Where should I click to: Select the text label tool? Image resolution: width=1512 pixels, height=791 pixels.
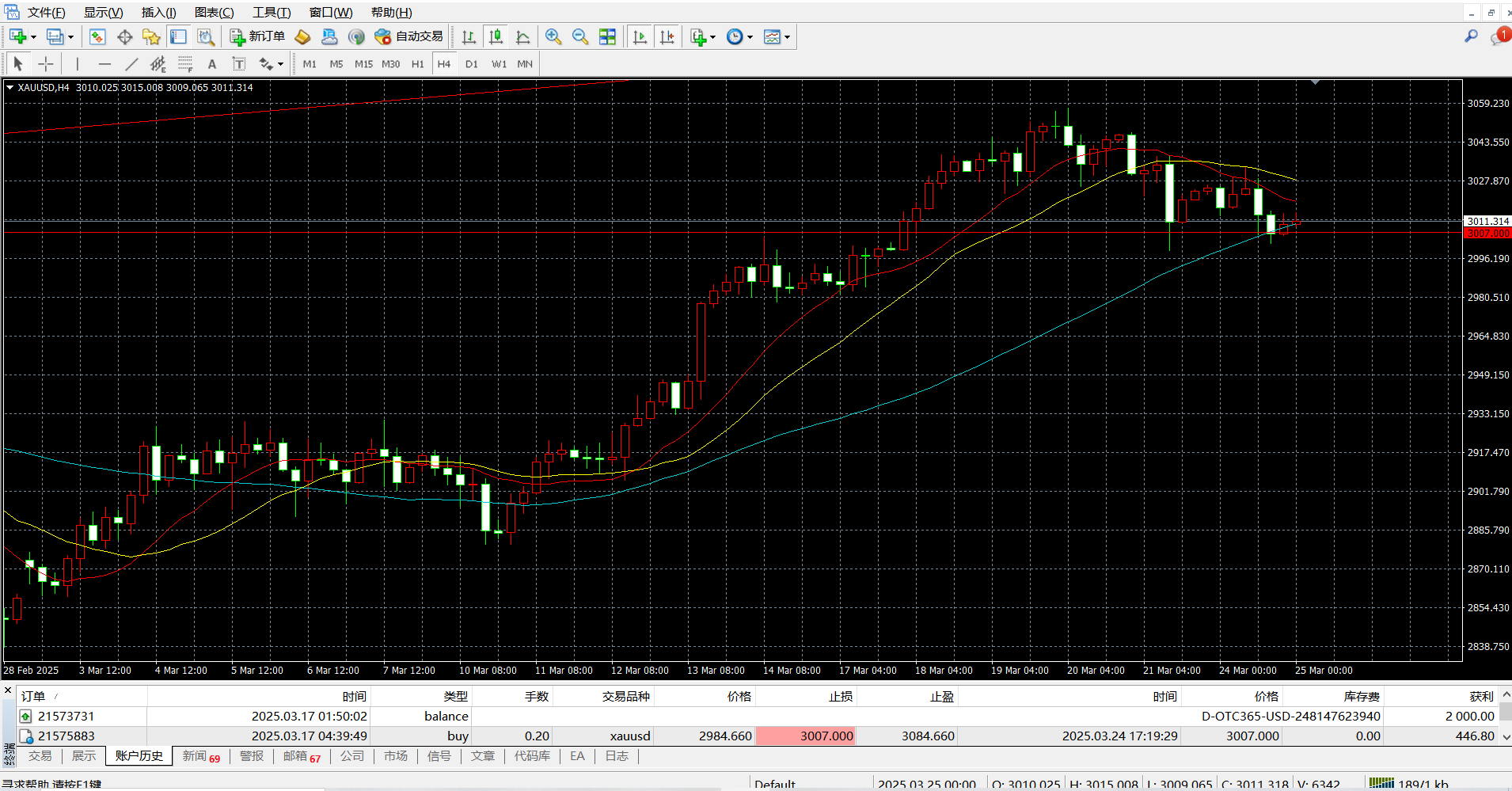tap(211, 64)
